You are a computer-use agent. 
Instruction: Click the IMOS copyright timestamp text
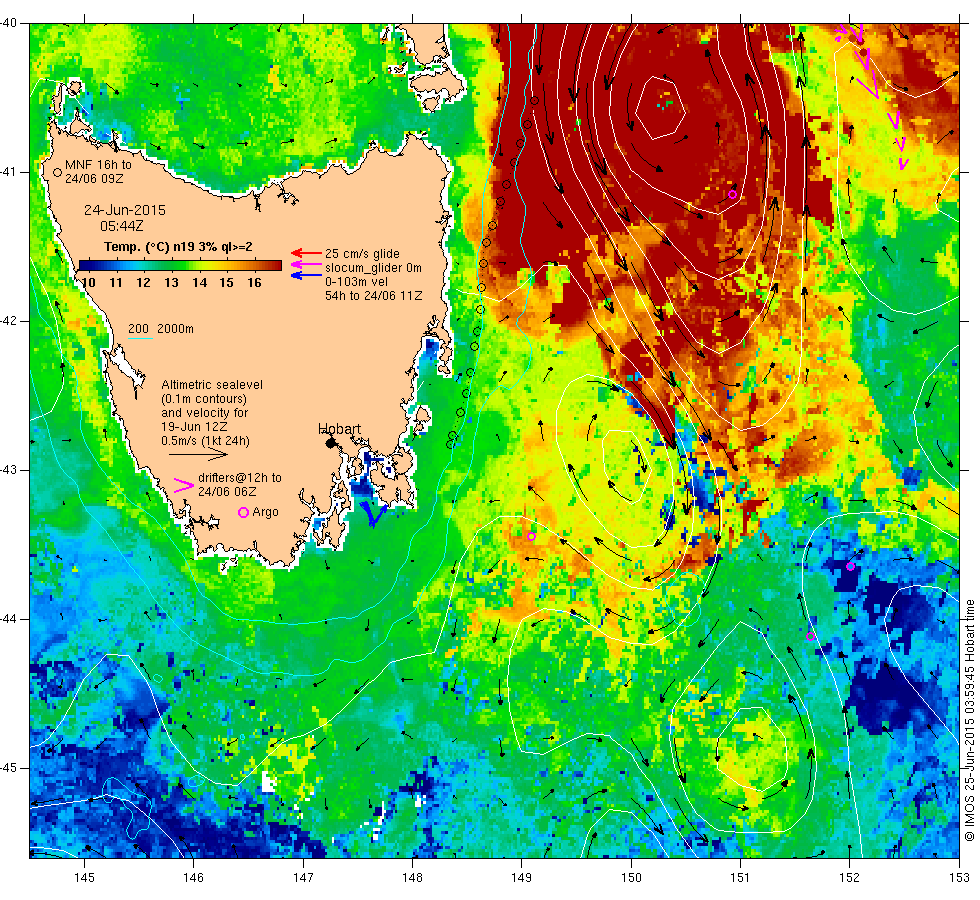tap(969, 720)
